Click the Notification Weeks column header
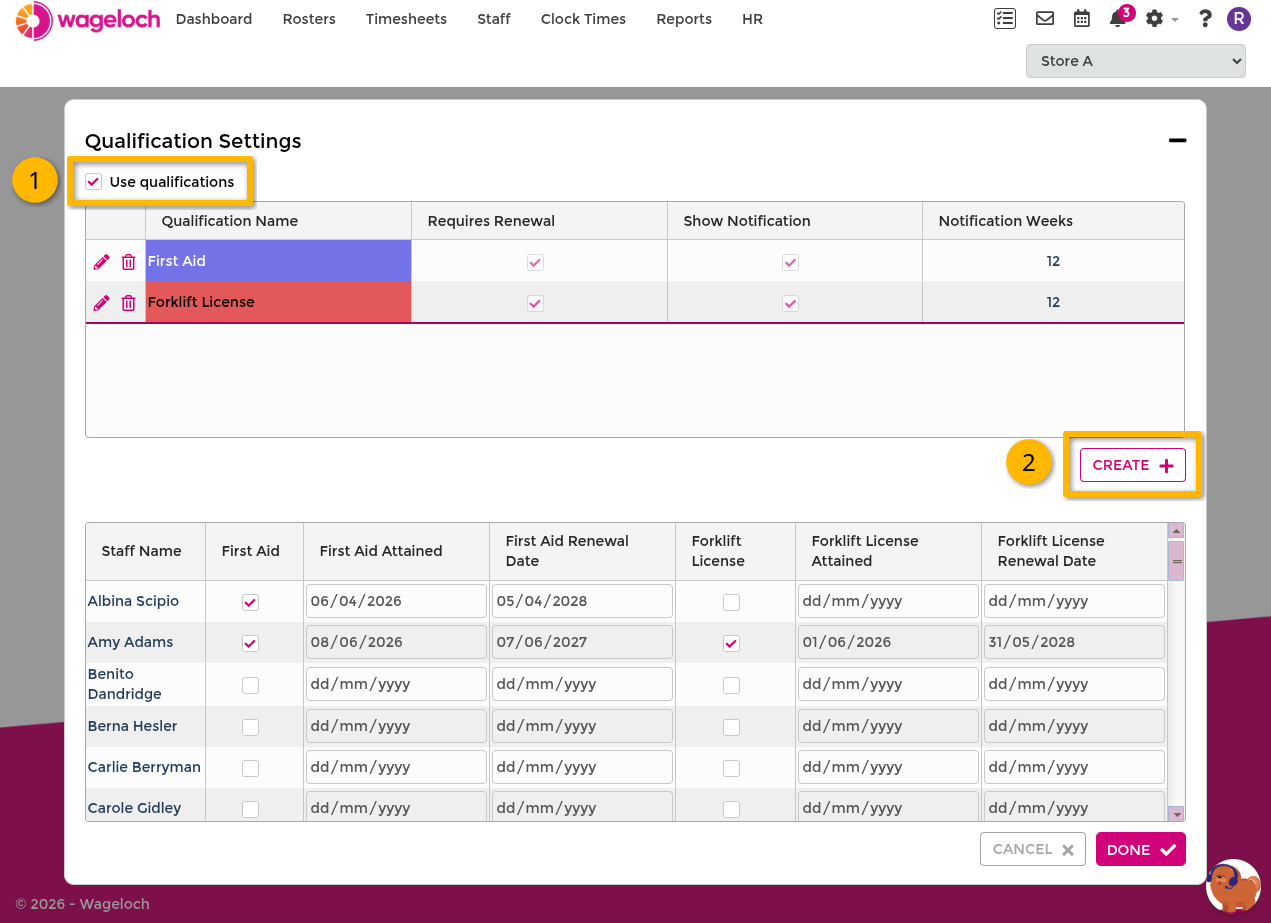 coord(1053,221)
